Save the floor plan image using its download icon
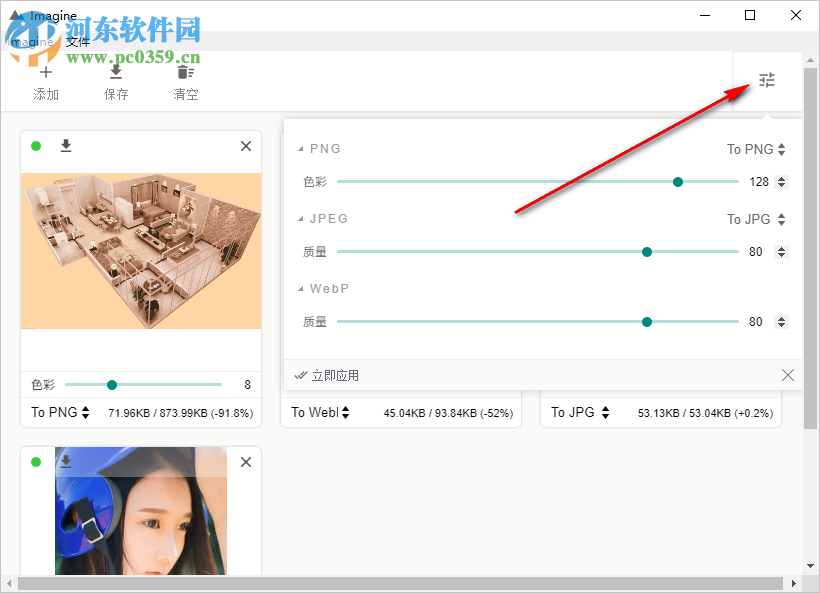The height and width of the screenshot is (593, 820). pyautogui.click(x=66, y=146)
